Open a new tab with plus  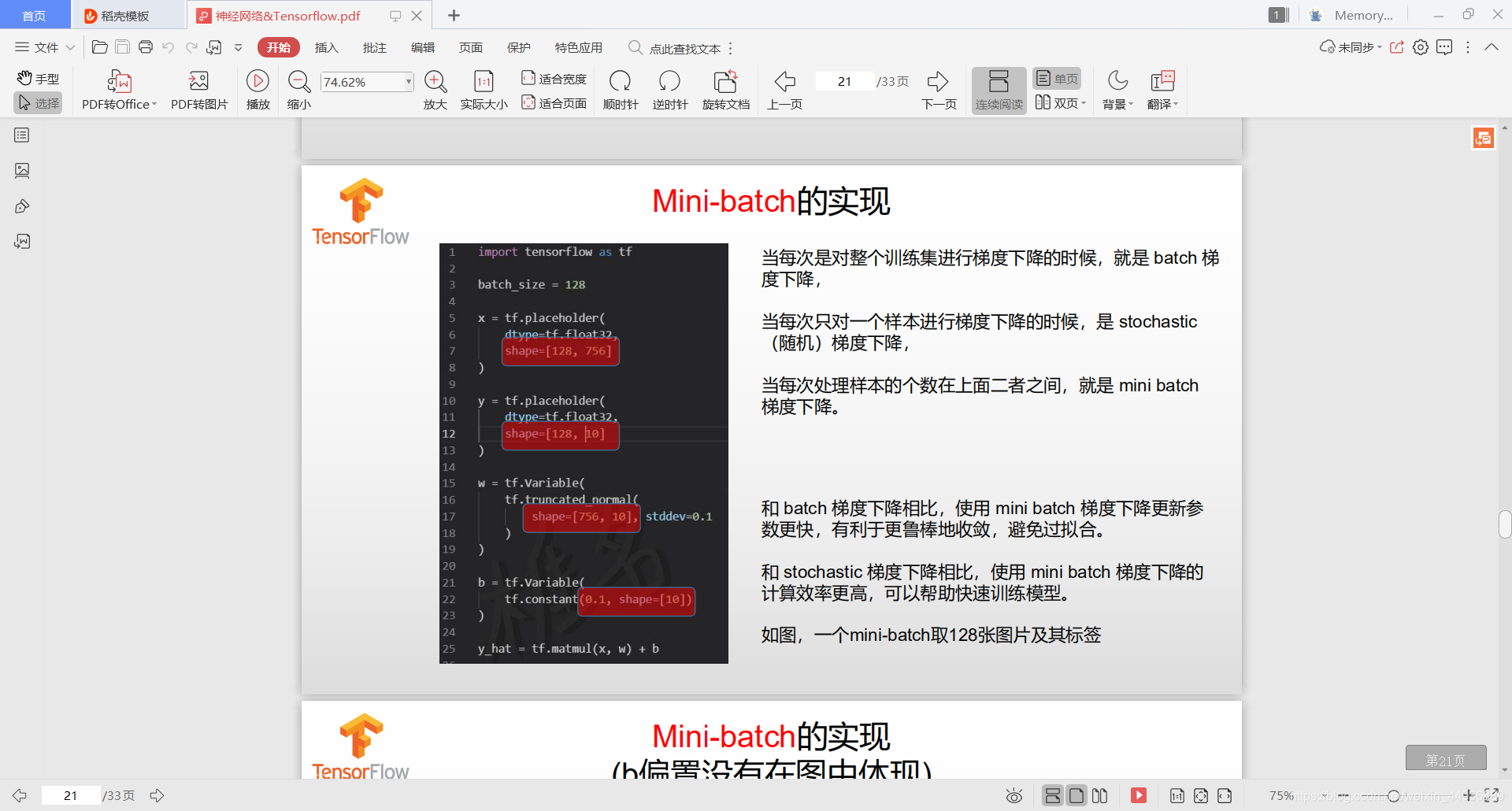[454, 15]
